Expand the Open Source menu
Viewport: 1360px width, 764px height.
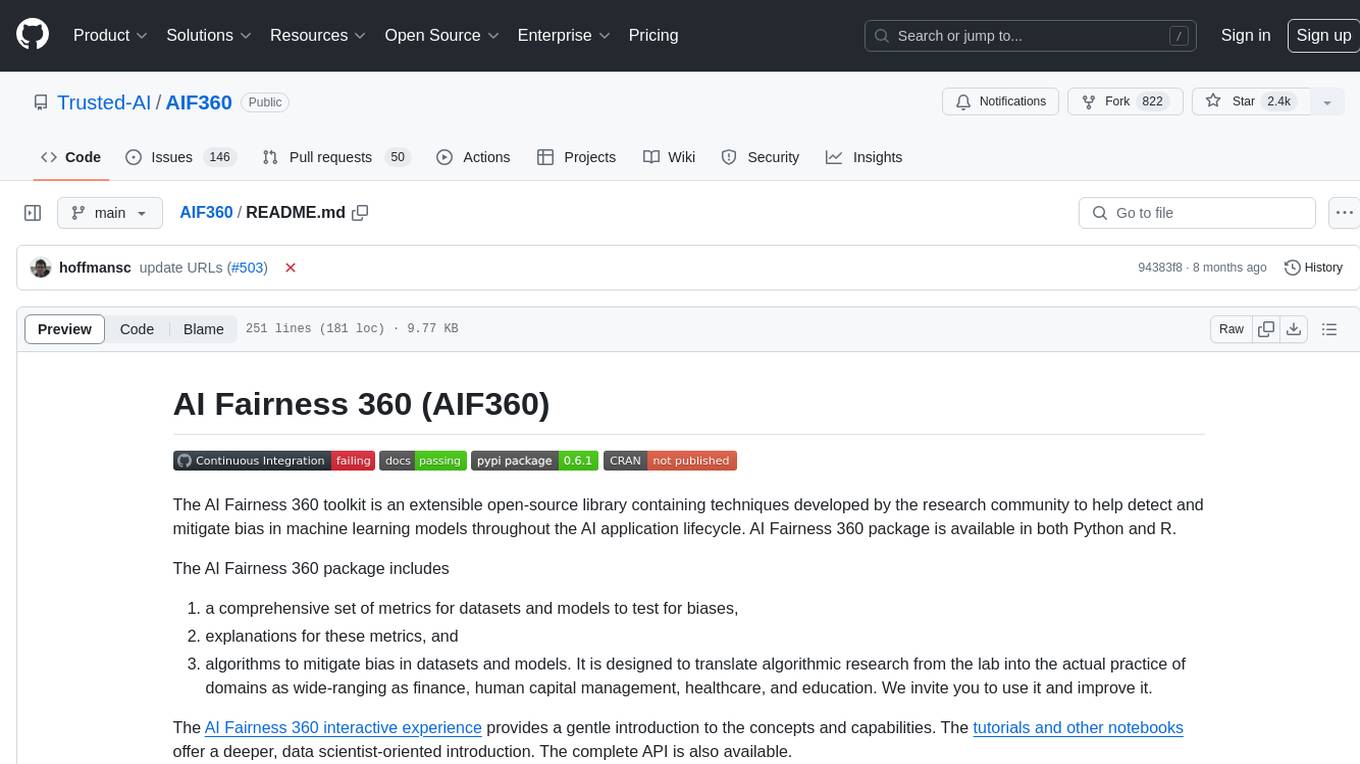coord(440,35)
